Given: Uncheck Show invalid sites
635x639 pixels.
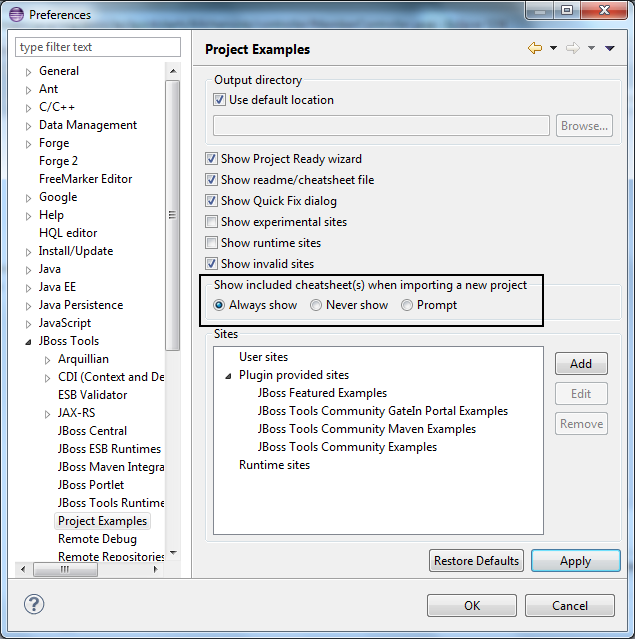Looking at the screenshot, I should 211,264.
